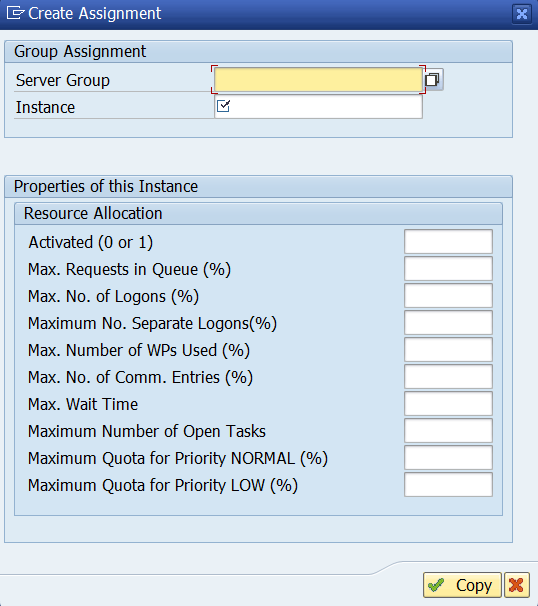
Task: Close the Create Assignment dialog
Action: 522,14
